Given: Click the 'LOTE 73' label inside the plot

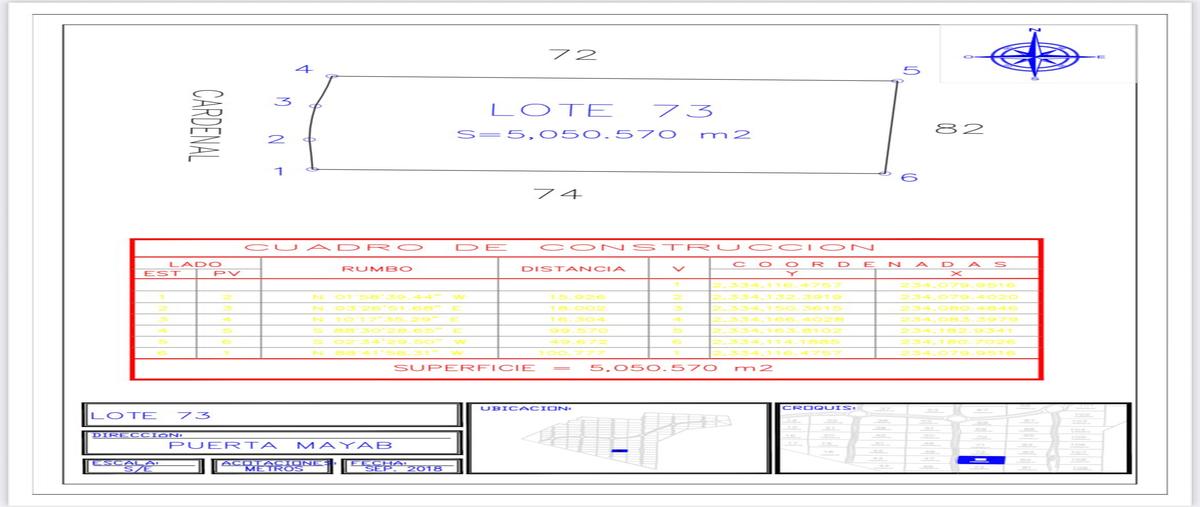Looking at the screenshot, I should pyautogui.click(x=601, y=110).
